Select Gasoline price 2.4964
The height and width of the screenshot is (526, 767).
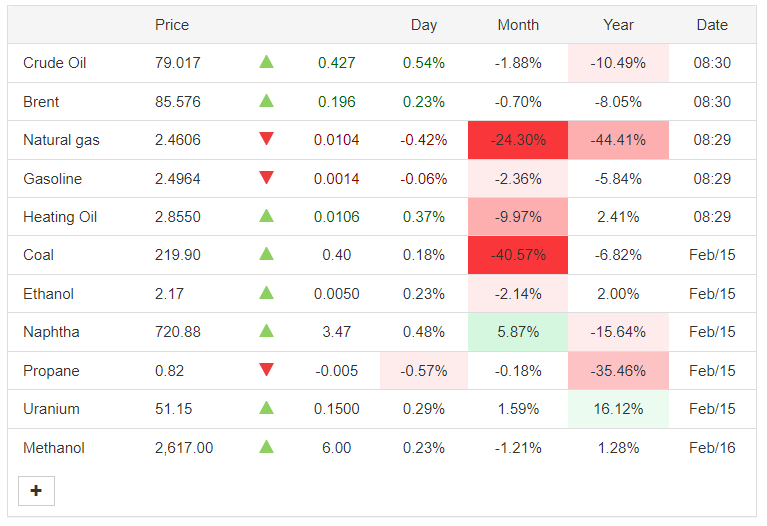point(178,179)
